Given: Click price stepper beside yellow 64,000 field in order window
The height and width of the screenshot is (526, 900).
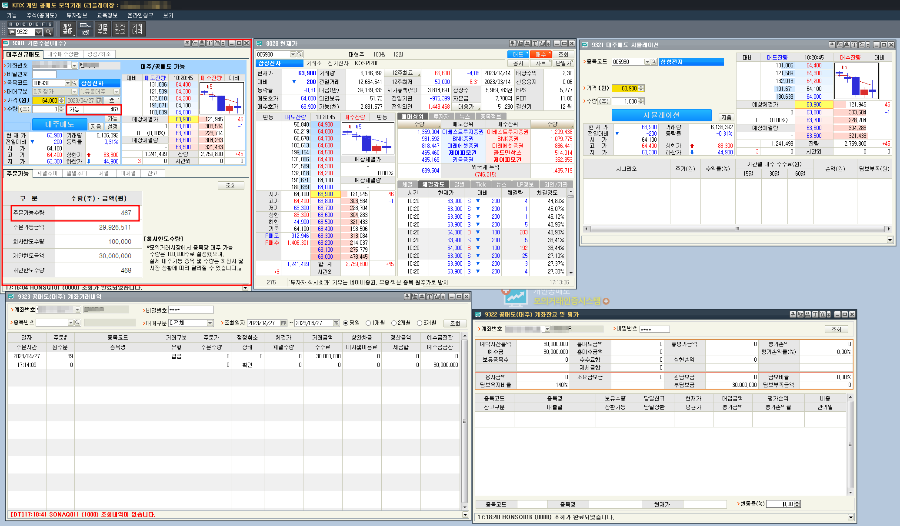Looking at the screenshot, I should pos(62,100).
